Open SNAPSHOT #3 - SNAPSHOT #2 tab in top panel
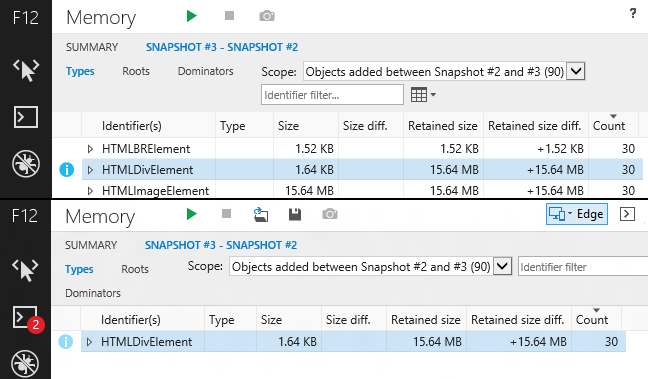 point(222,47)
